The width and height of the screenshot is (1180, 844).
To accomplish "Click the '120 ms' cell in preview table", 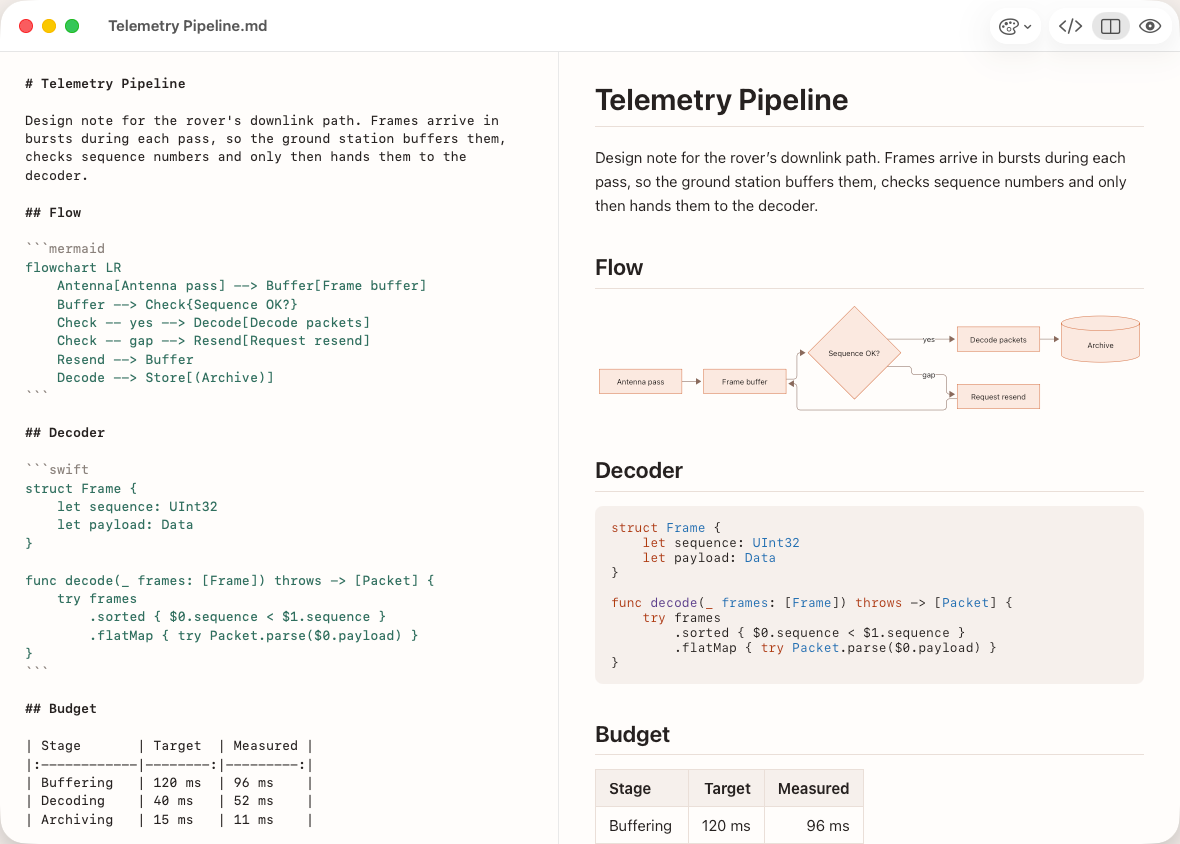I will coord(727,825).
